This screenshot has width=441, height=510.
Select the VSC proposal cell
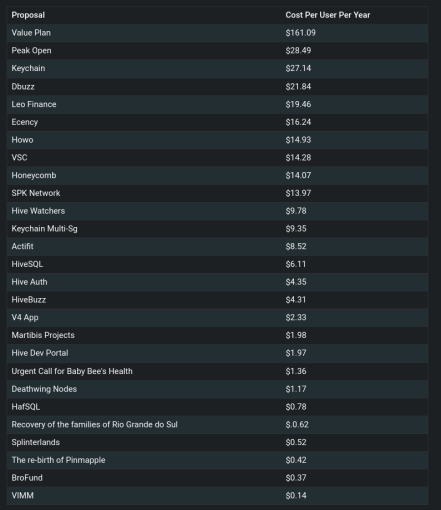coord(19,158)
